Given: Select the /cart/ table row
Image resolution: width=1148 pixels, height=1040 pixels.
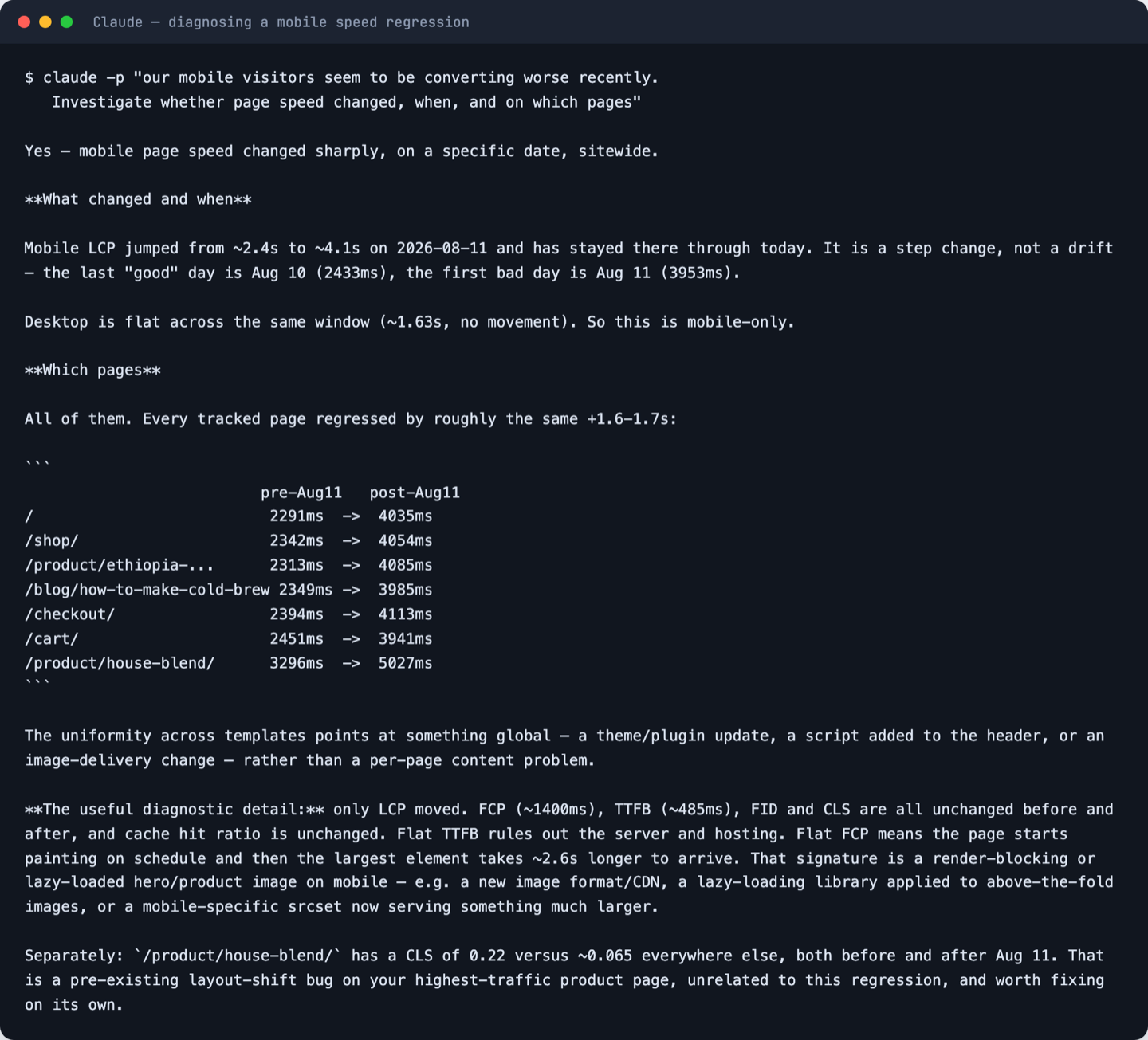Looking at the screenshot, I should (229, 638).
